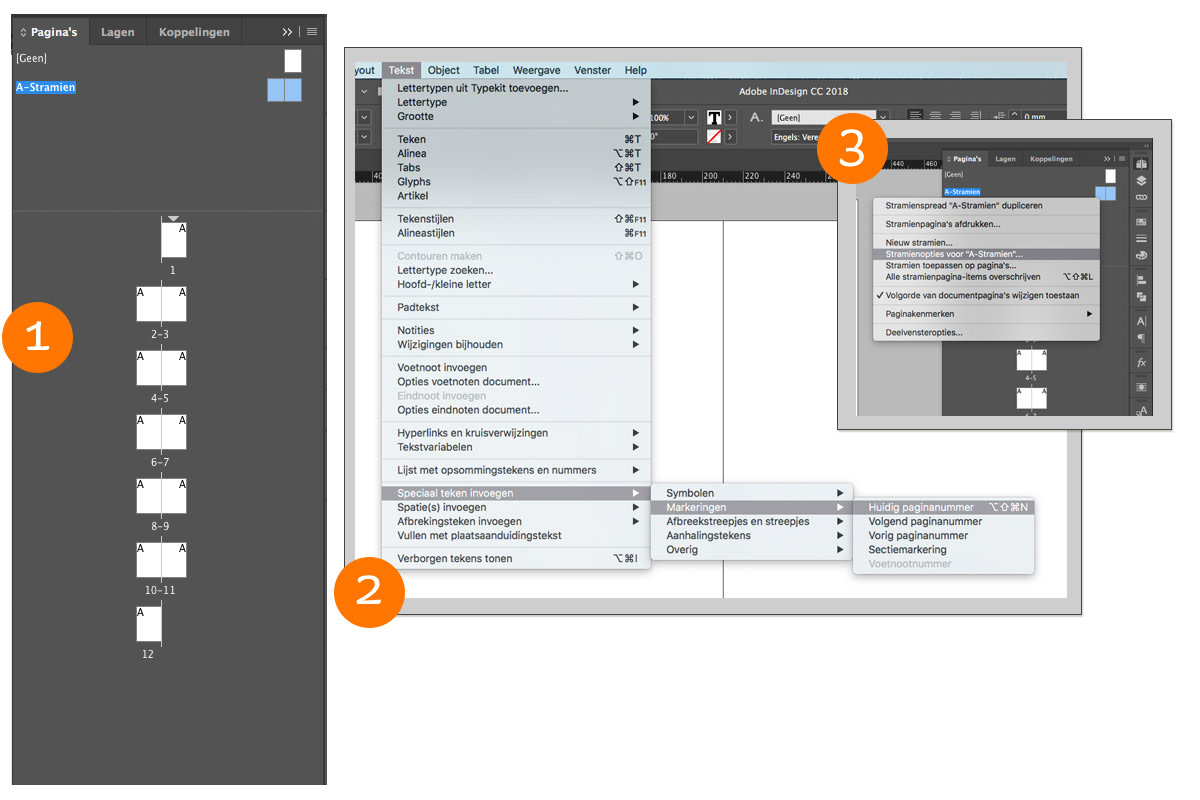Click the justify paragraph icon in control bar
The width and height of the screenshot is (1200, 800).
(x=975, y=116)
